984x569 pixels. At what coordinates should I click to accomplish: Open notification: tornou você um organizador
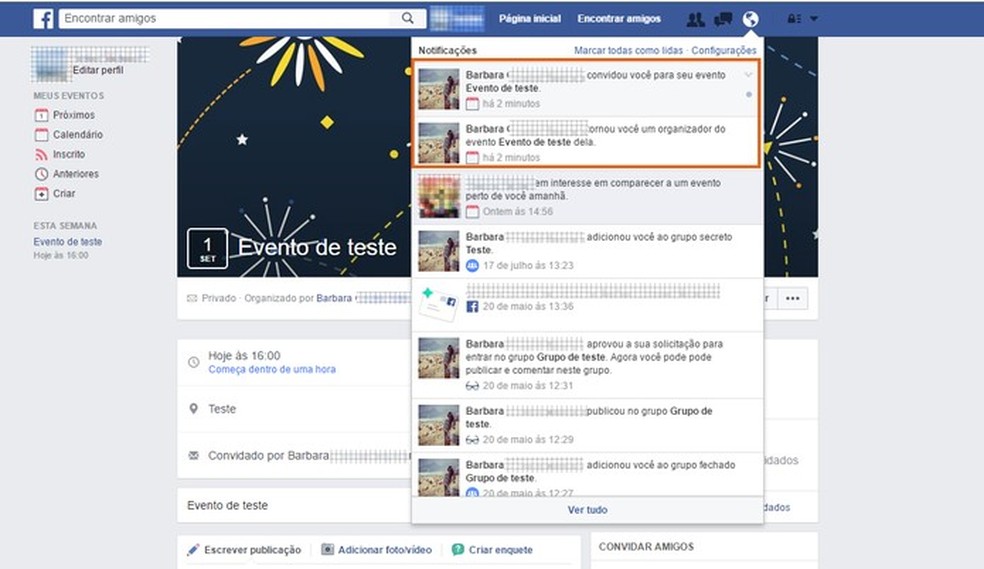tap(586, 142)
